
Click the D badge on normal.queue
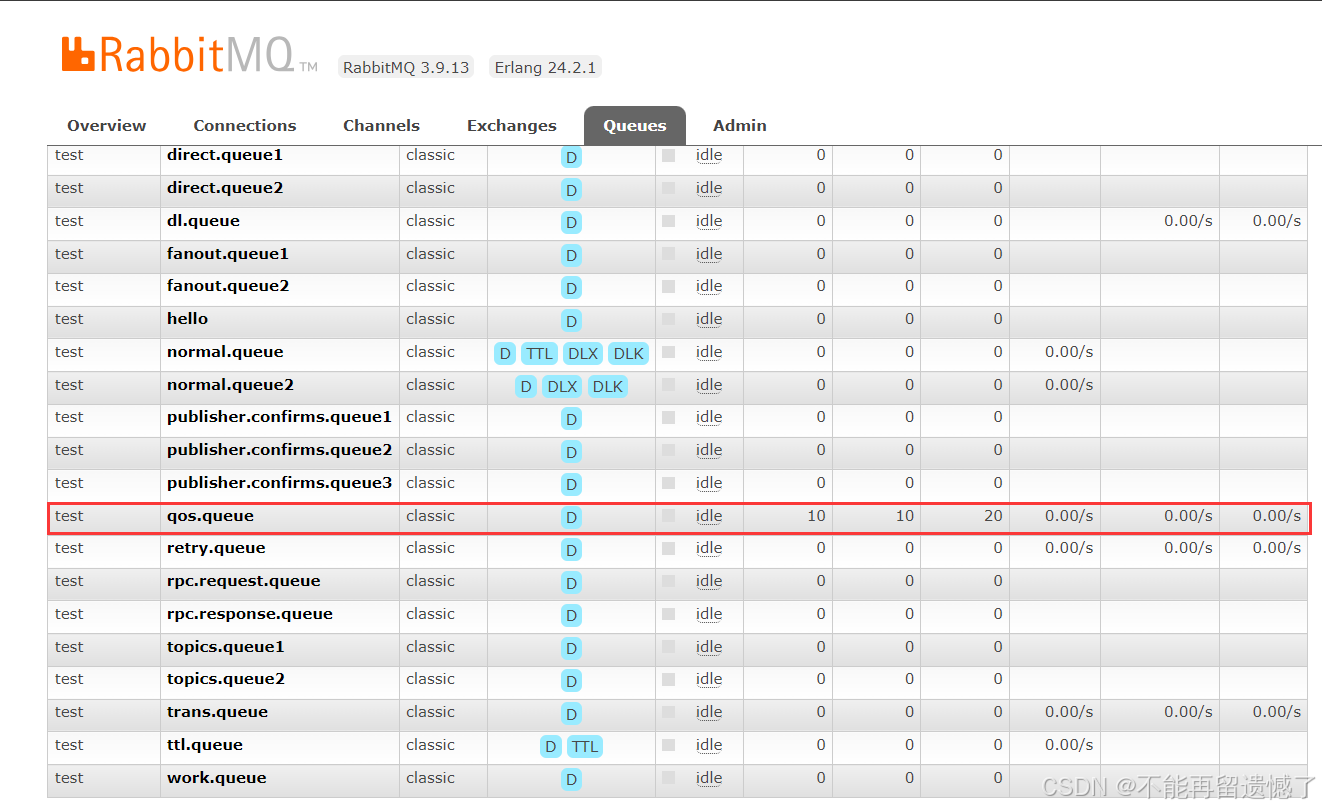pyautogui.click(x=505, y=353)
